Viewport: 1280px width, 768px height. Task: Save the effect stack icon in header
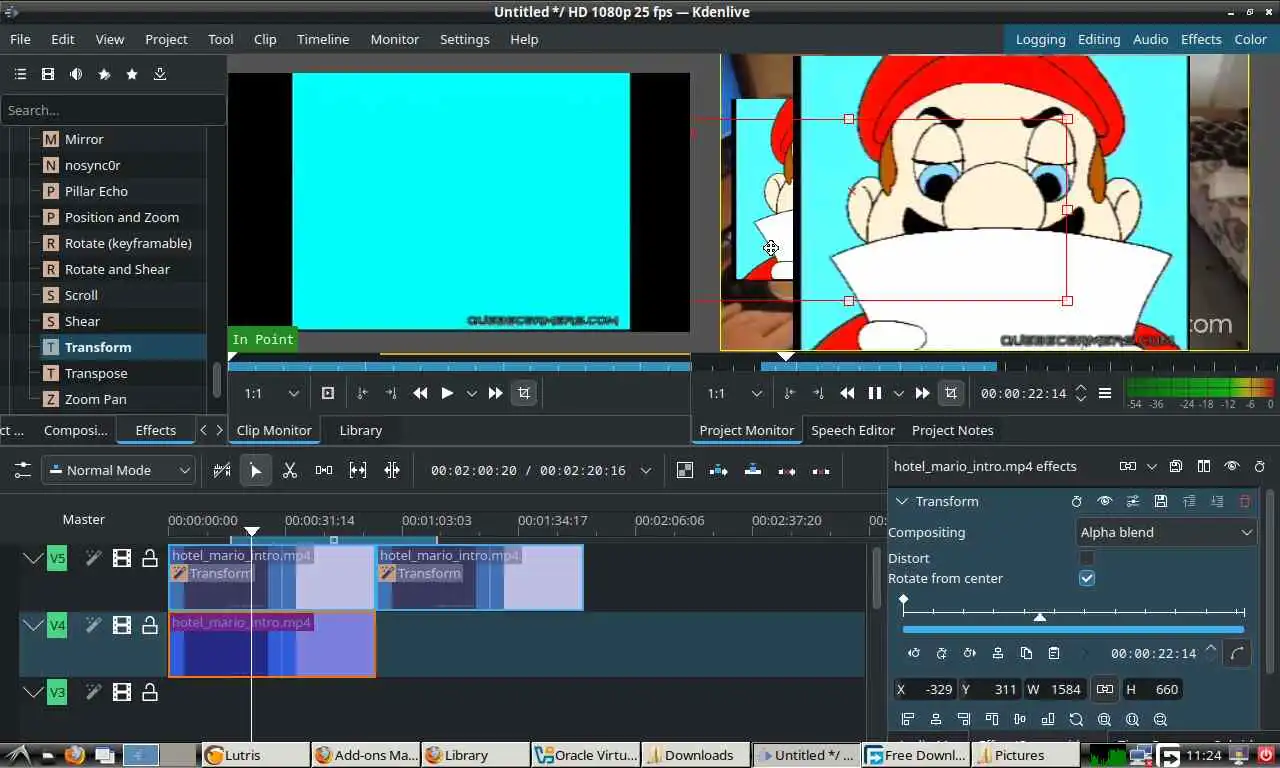coord(1176,466)
